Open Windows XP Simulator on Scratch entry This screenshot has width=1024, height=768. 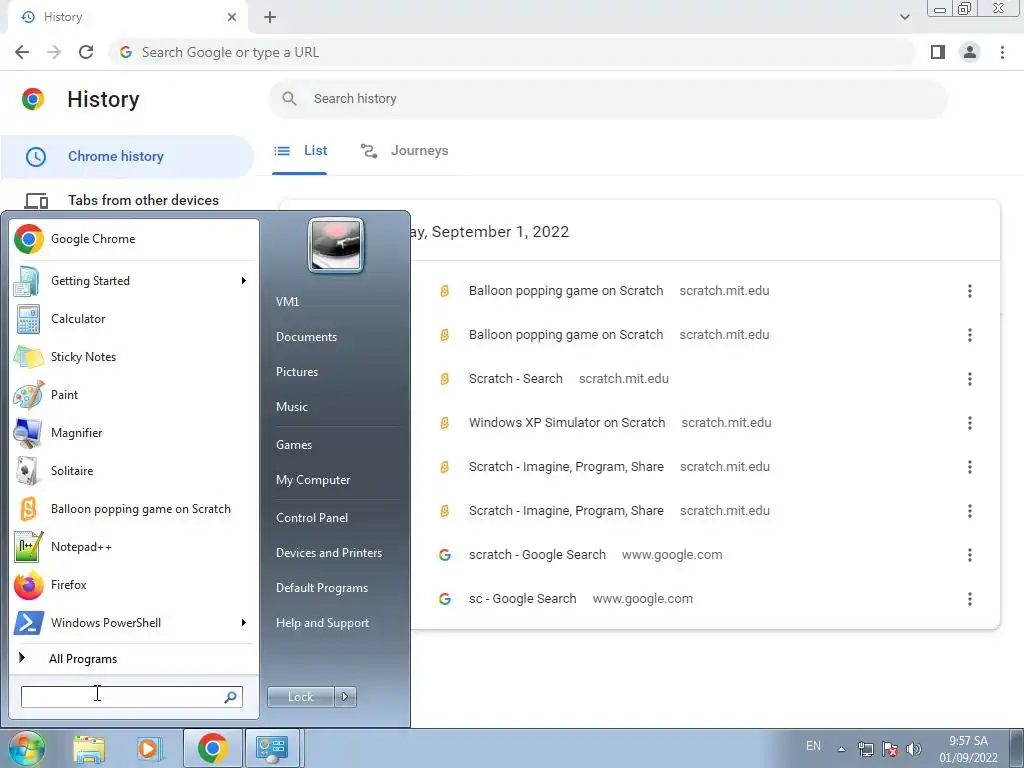coord(567,423)
